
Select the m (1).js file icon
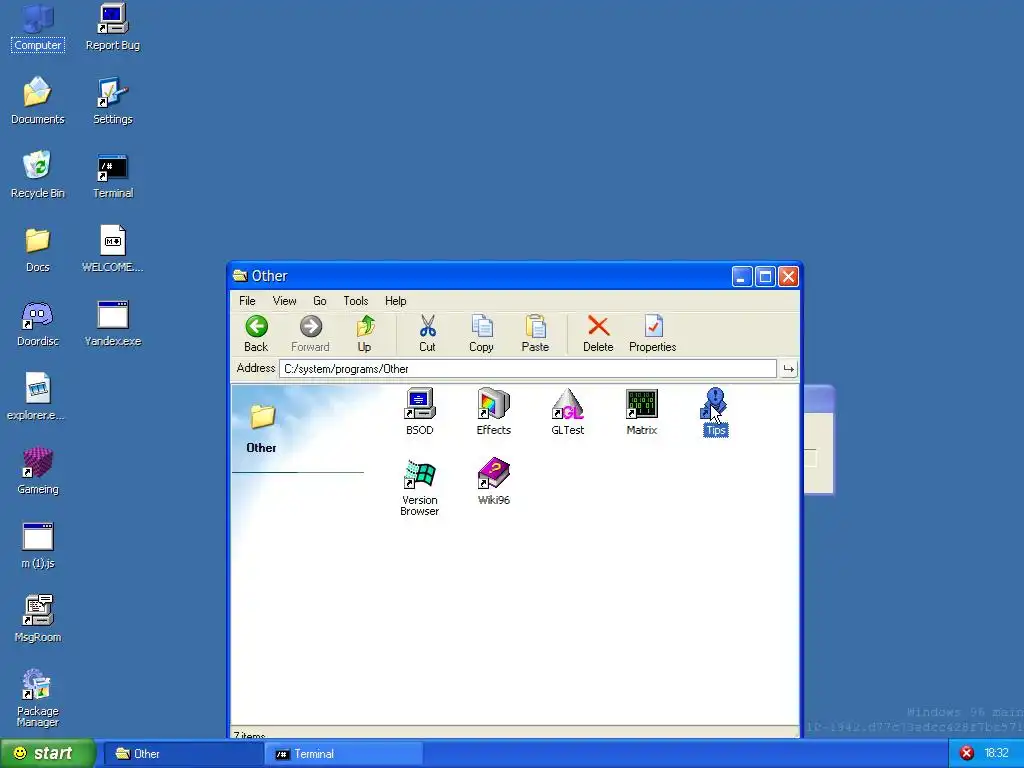[x=37, y=545]
